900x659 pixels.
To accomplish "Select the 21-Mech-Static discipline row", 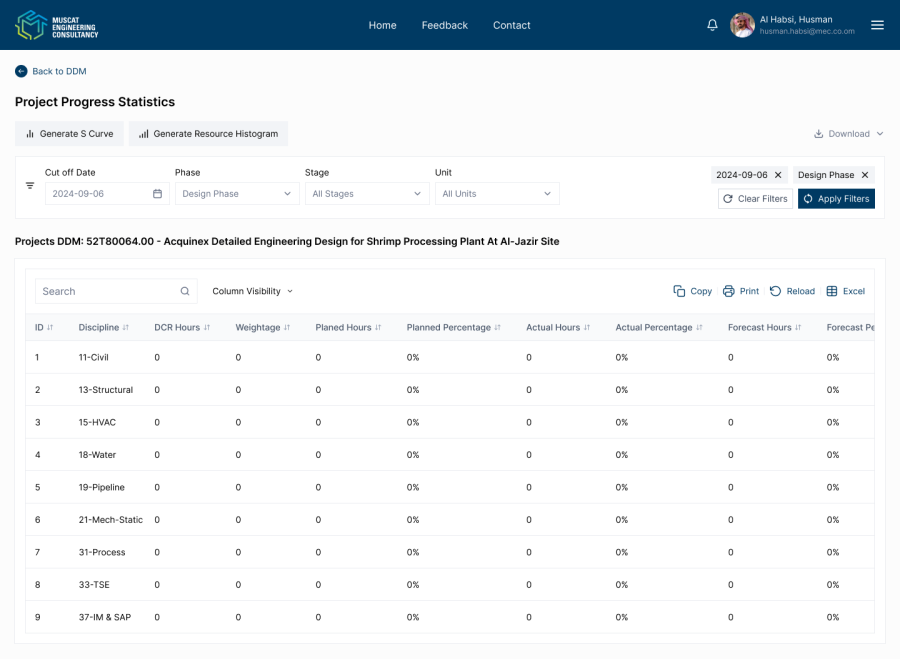I will pos(450,520).
